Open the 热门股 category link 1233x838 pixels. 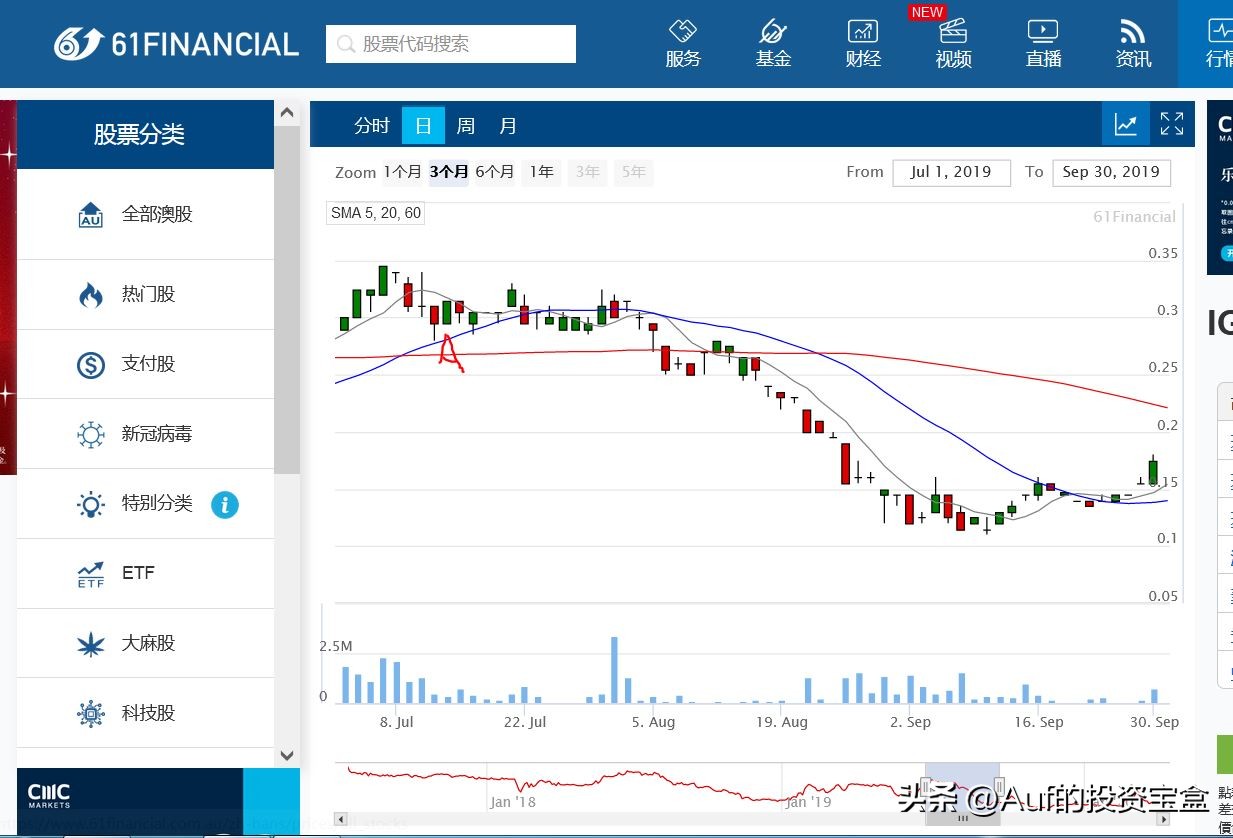(147, 294)
